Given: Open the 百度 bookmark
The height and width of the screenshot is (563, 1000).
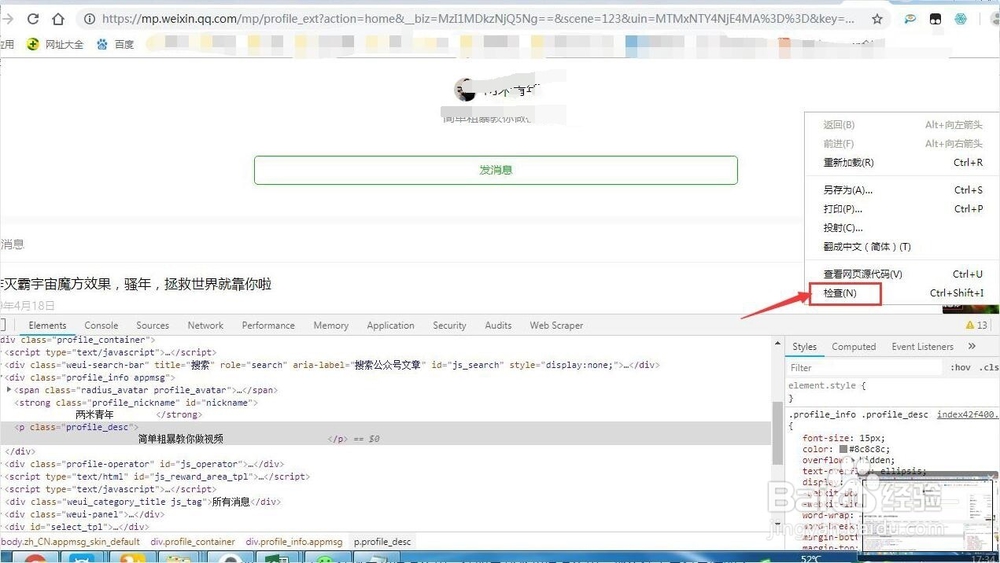Looking at the screenshot, I should (x=115, y=44).
